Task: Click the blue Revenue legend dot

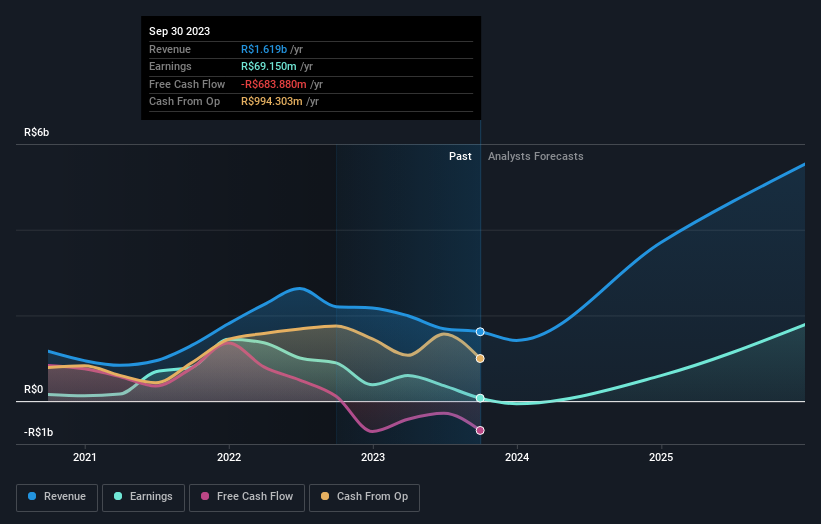Action: 32,496
